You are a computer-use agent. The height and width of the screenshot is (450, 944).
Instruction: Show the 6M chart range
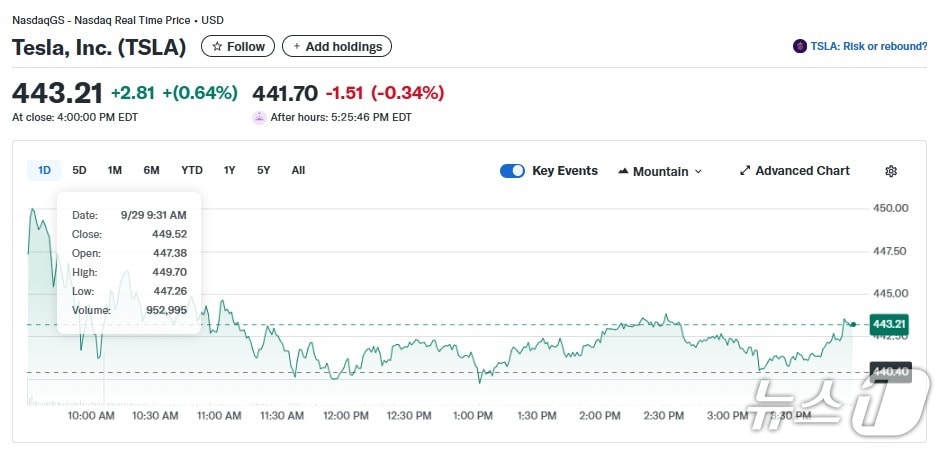(151, 170)
